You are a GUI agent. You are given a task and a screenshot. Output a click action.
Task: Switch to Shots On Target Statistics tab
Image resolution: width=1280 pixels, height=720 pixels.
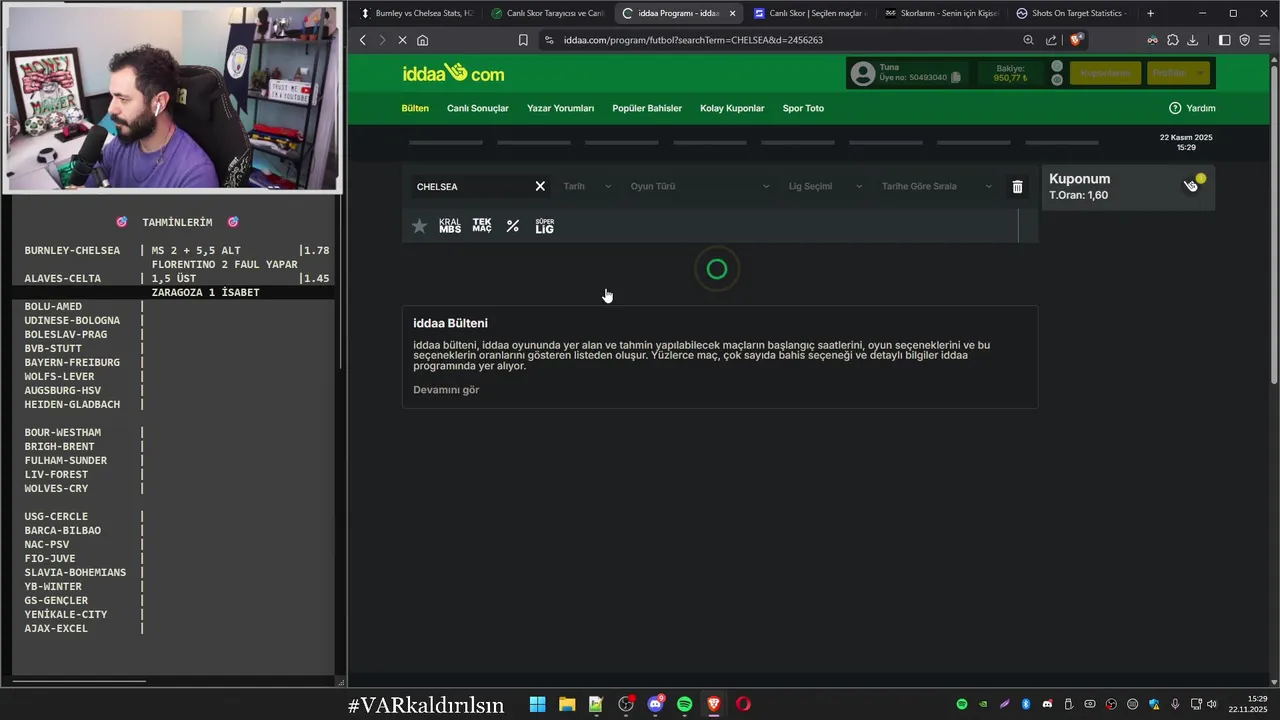(1072, 13)
